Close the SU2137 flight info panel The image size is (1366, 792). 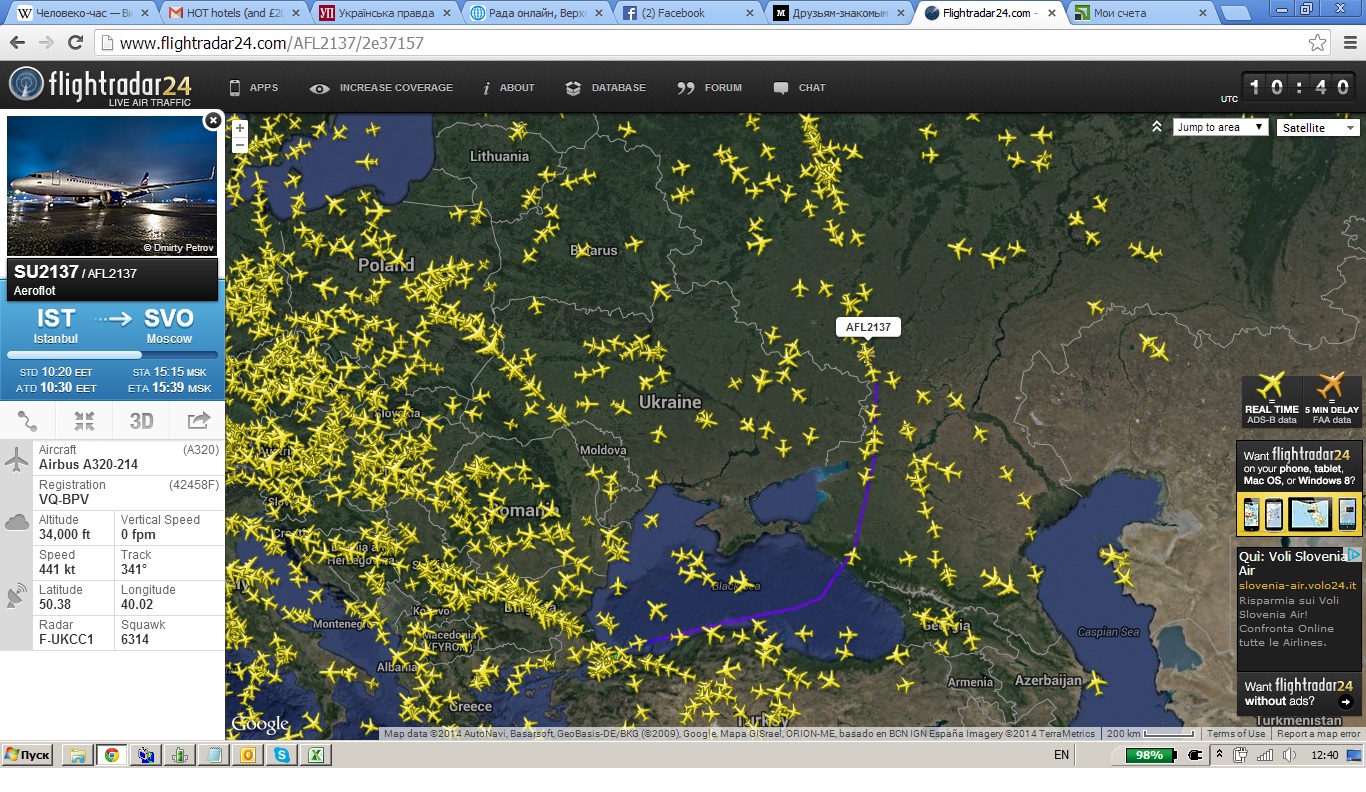coord(212,121)
